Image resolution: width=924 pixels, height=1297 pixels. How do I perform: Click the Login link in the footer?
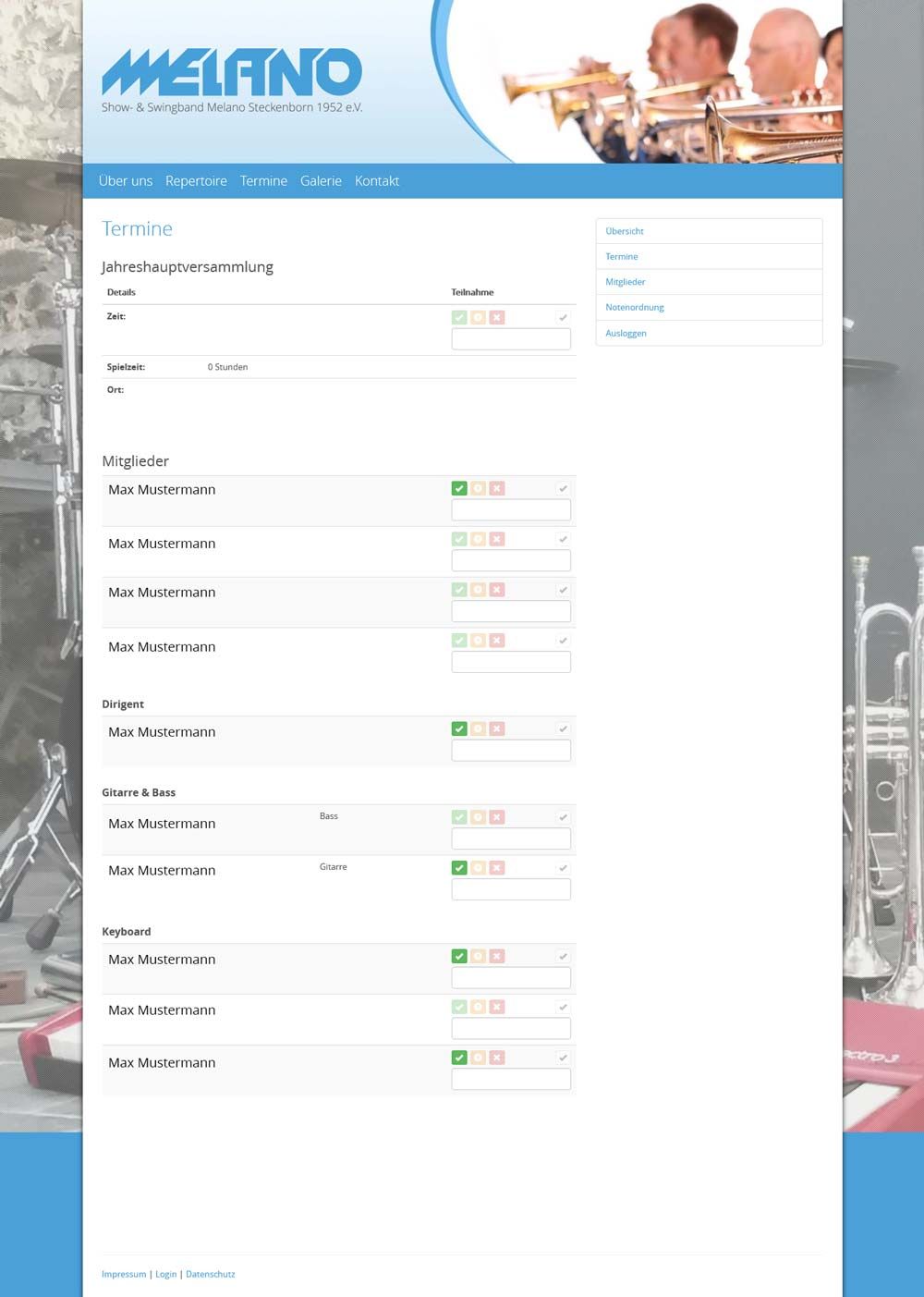(165, 1274)
